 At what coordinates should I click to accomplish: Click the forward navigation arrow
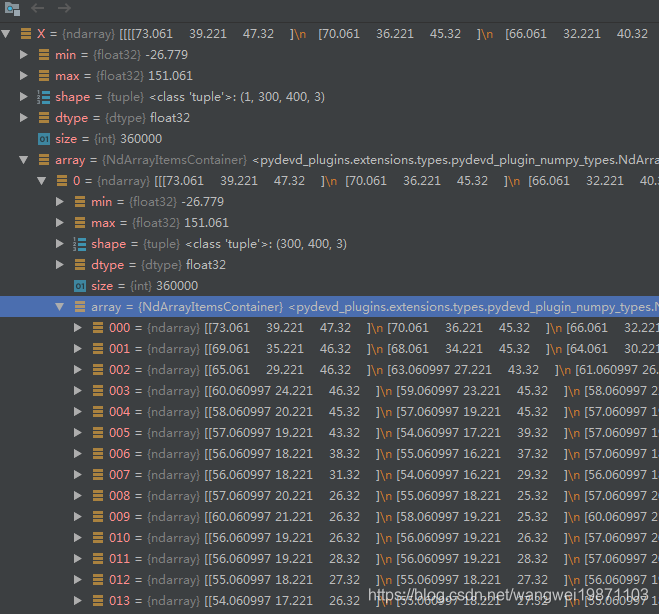click(64, 8)
